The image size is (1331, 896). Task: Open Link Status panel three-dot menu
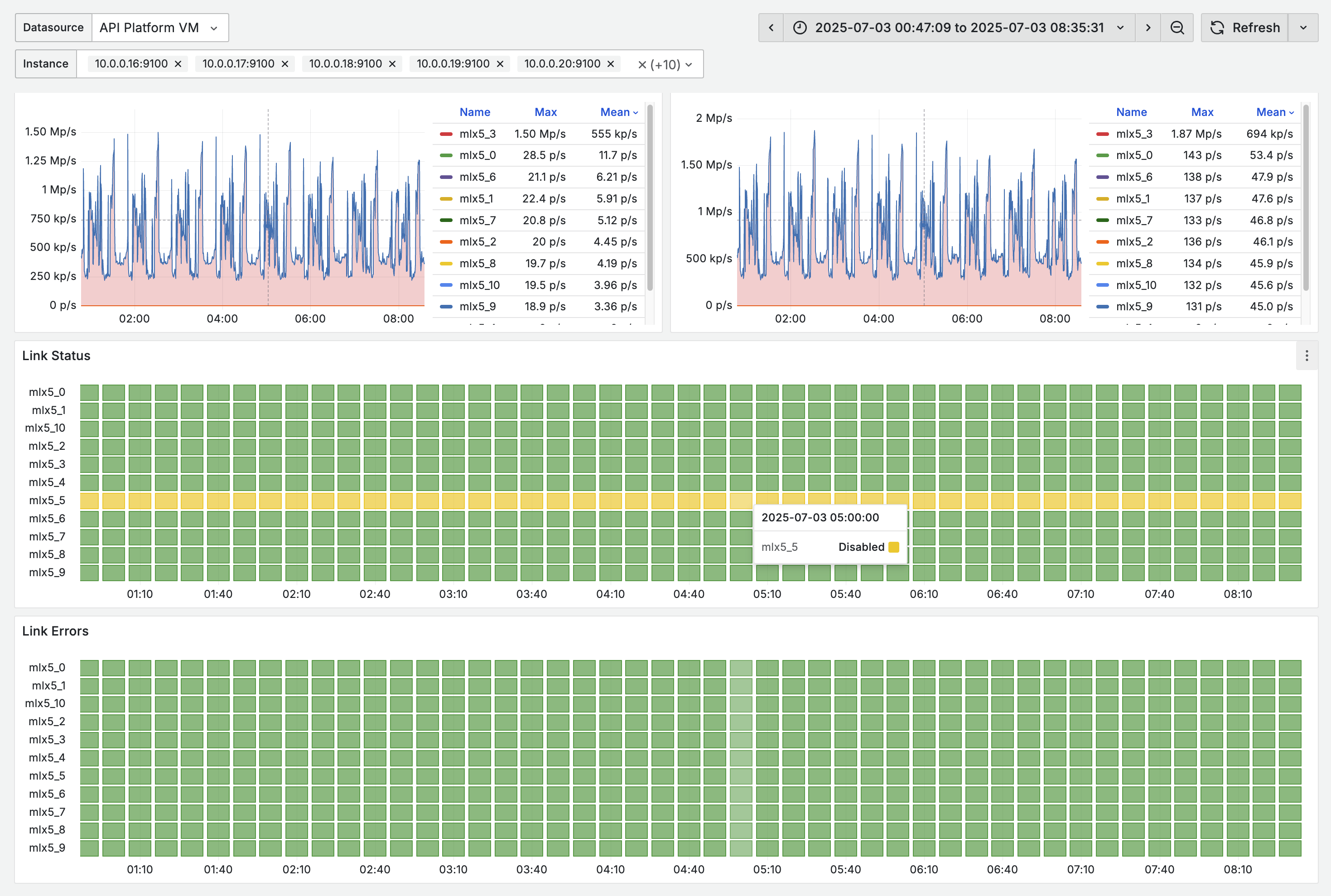click(1307, 356)
